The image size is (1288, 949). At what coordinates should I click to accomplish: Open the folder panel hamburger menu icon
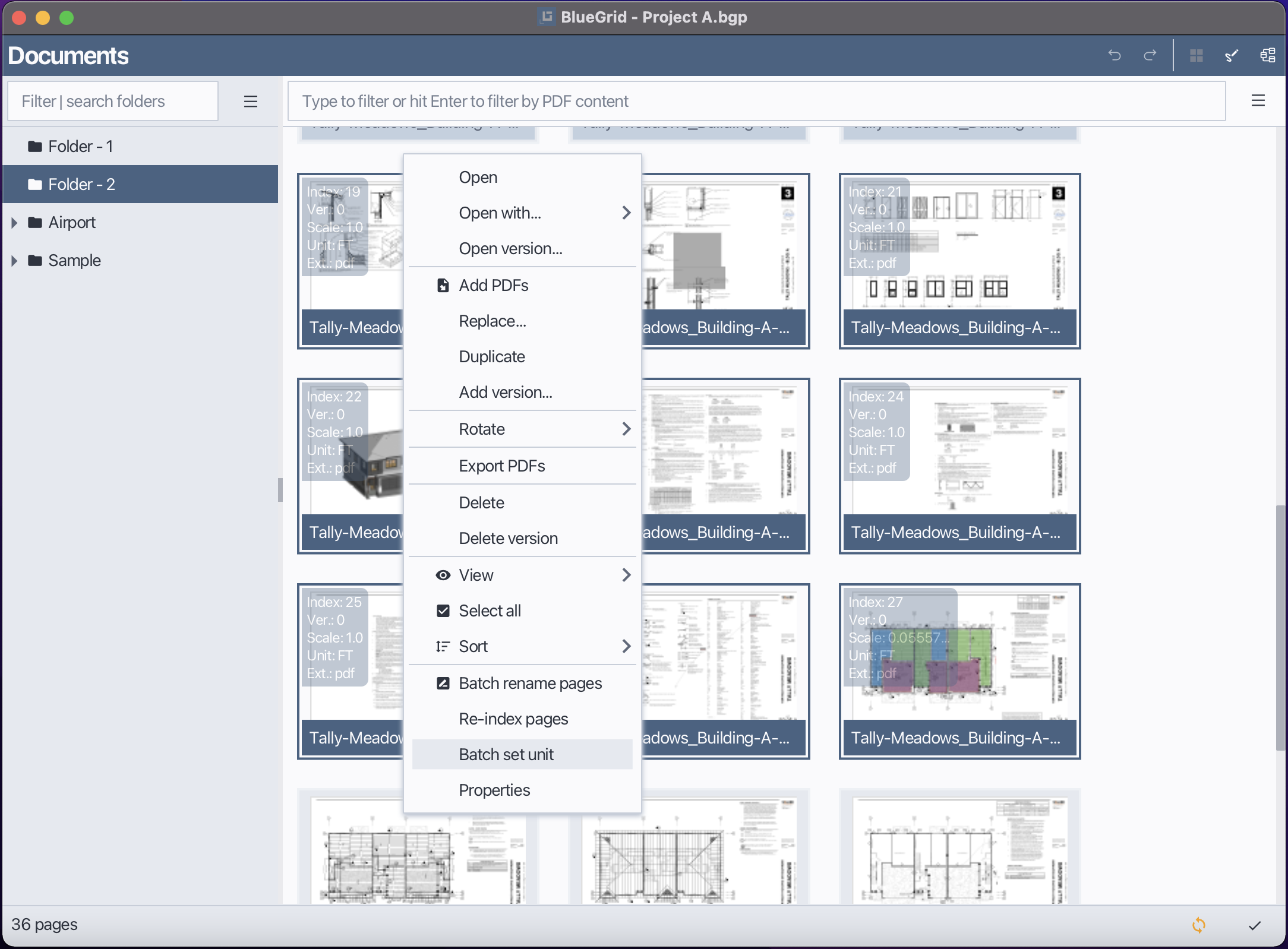[251, 101]
